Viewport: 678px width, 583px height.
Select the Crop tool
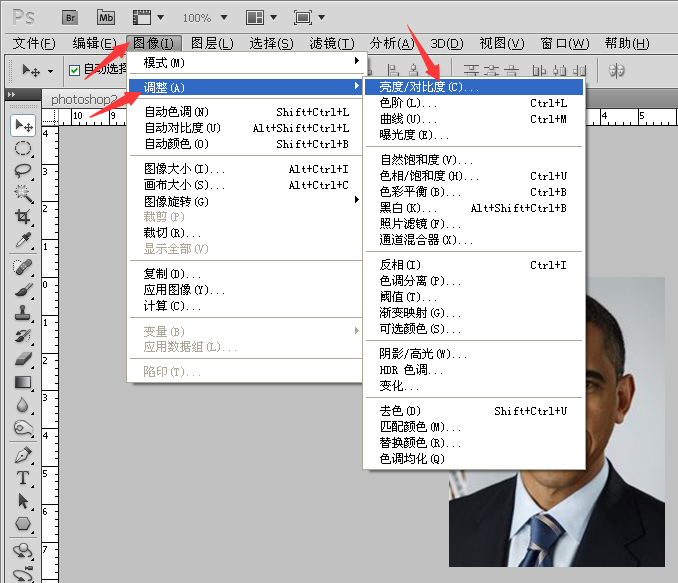coord(23,216)
